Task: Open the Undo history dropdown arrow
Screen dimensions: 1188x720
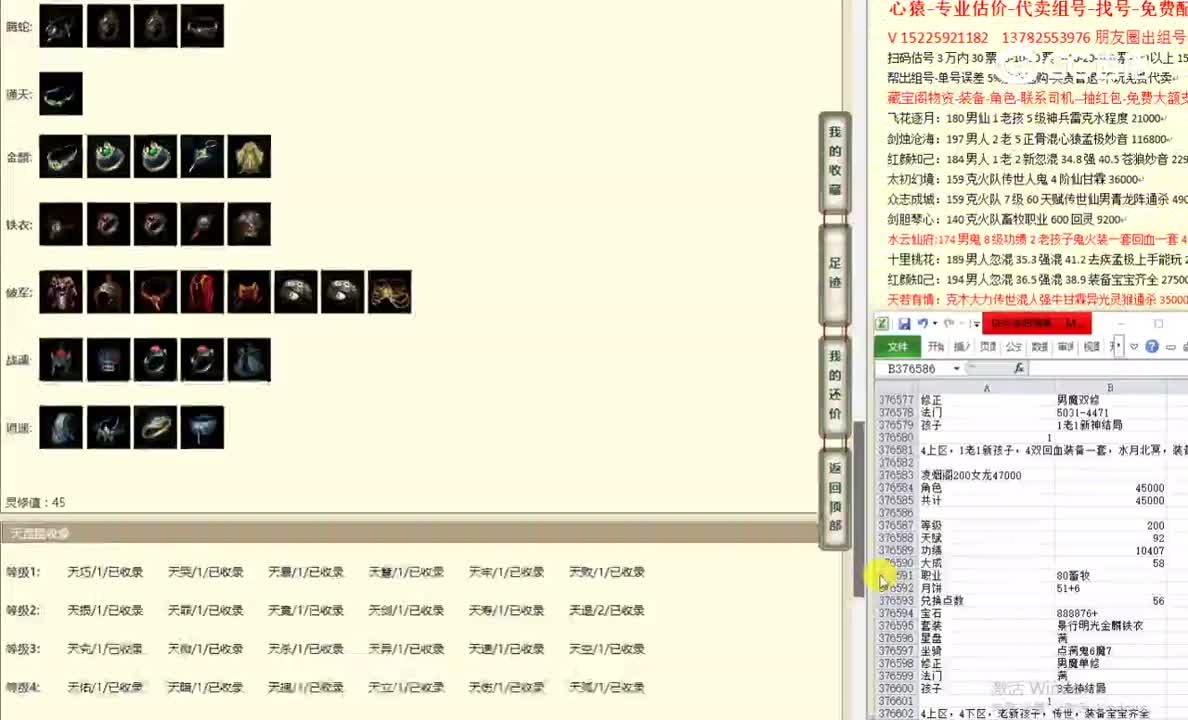Action: click(934, 323)
